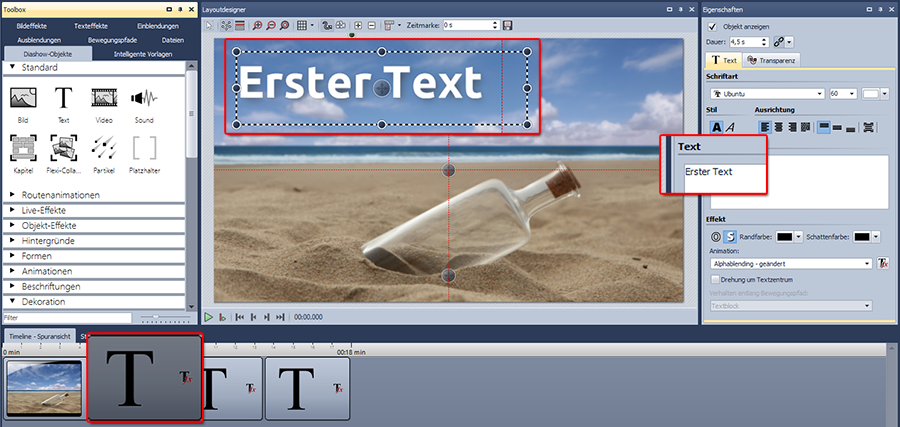Open the font size 60 dropdown
This screenshot has width=900, height=427.
(x=851, y=94)
